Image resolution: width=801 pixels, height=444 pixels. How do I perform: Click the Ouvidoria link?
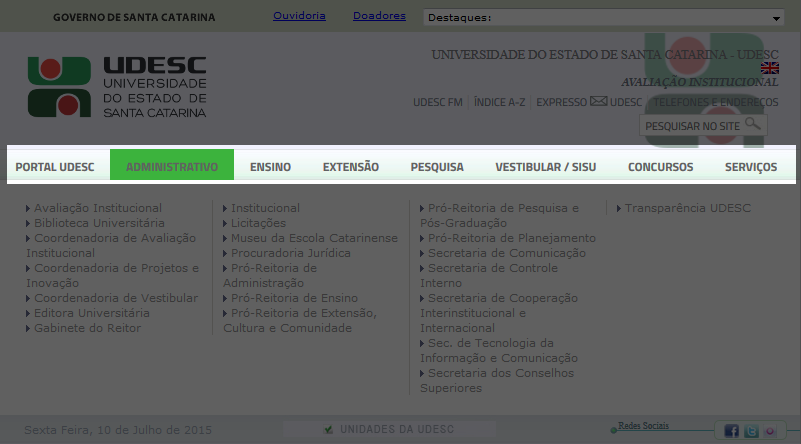[x=299, y=16]
